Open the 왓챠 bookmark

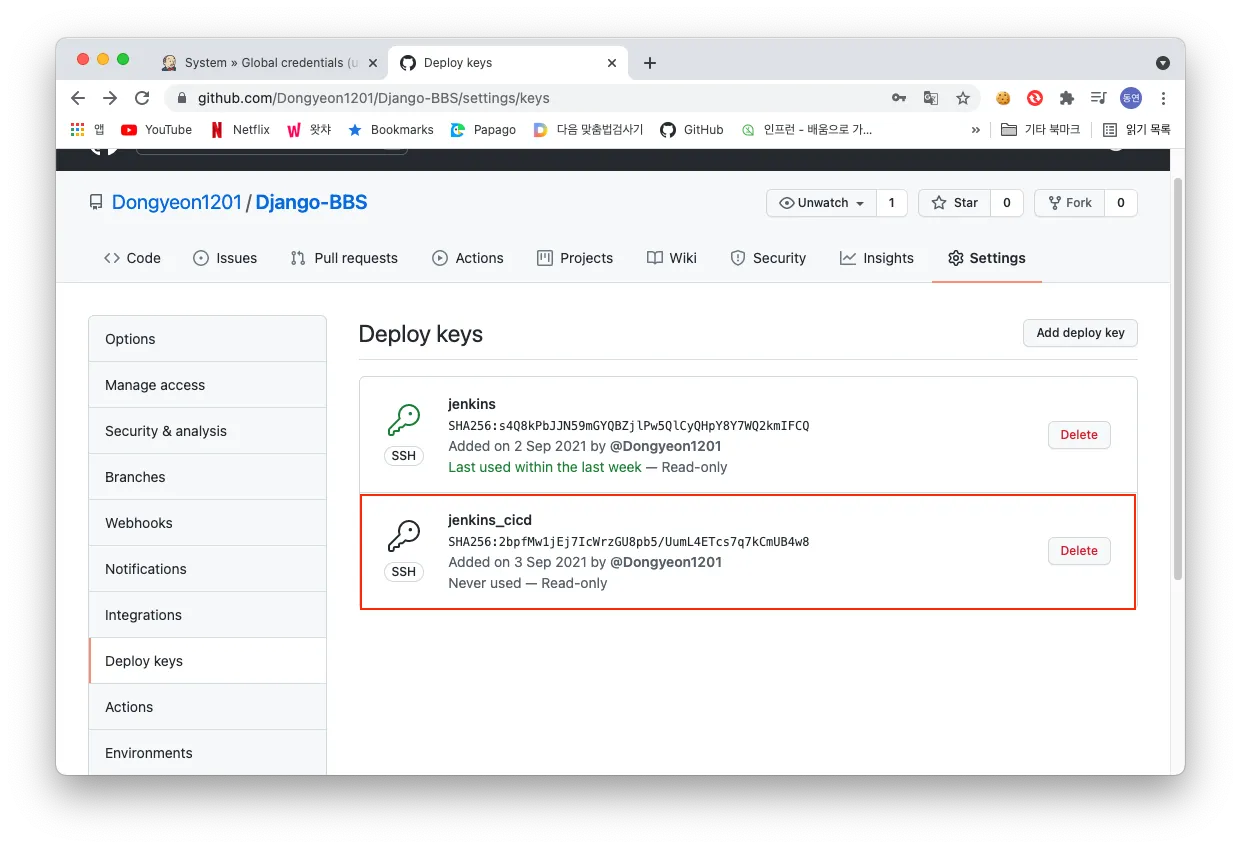coord(309,130)
